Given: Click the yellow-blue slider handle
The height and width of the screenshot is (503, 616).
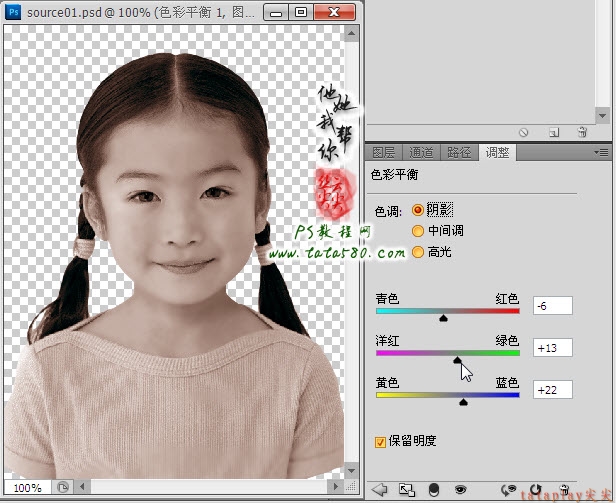Looking at the screenshot, I should tap(464, 402).
